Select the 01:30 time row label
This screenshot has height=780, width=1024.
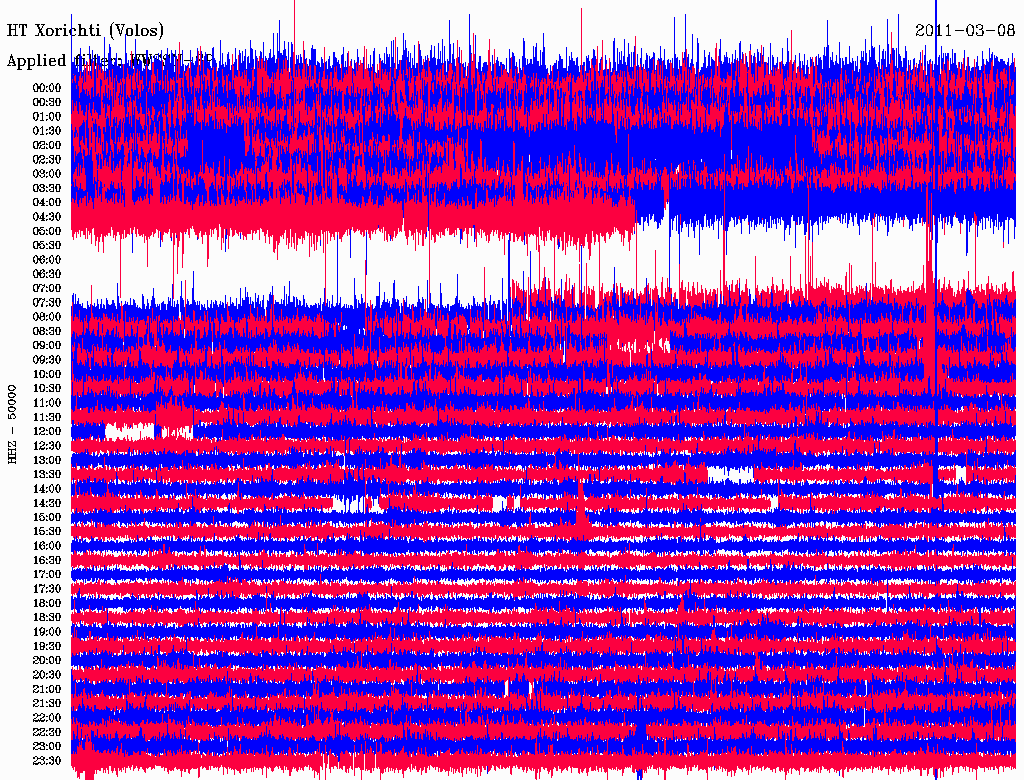click(x=47, y=130)
